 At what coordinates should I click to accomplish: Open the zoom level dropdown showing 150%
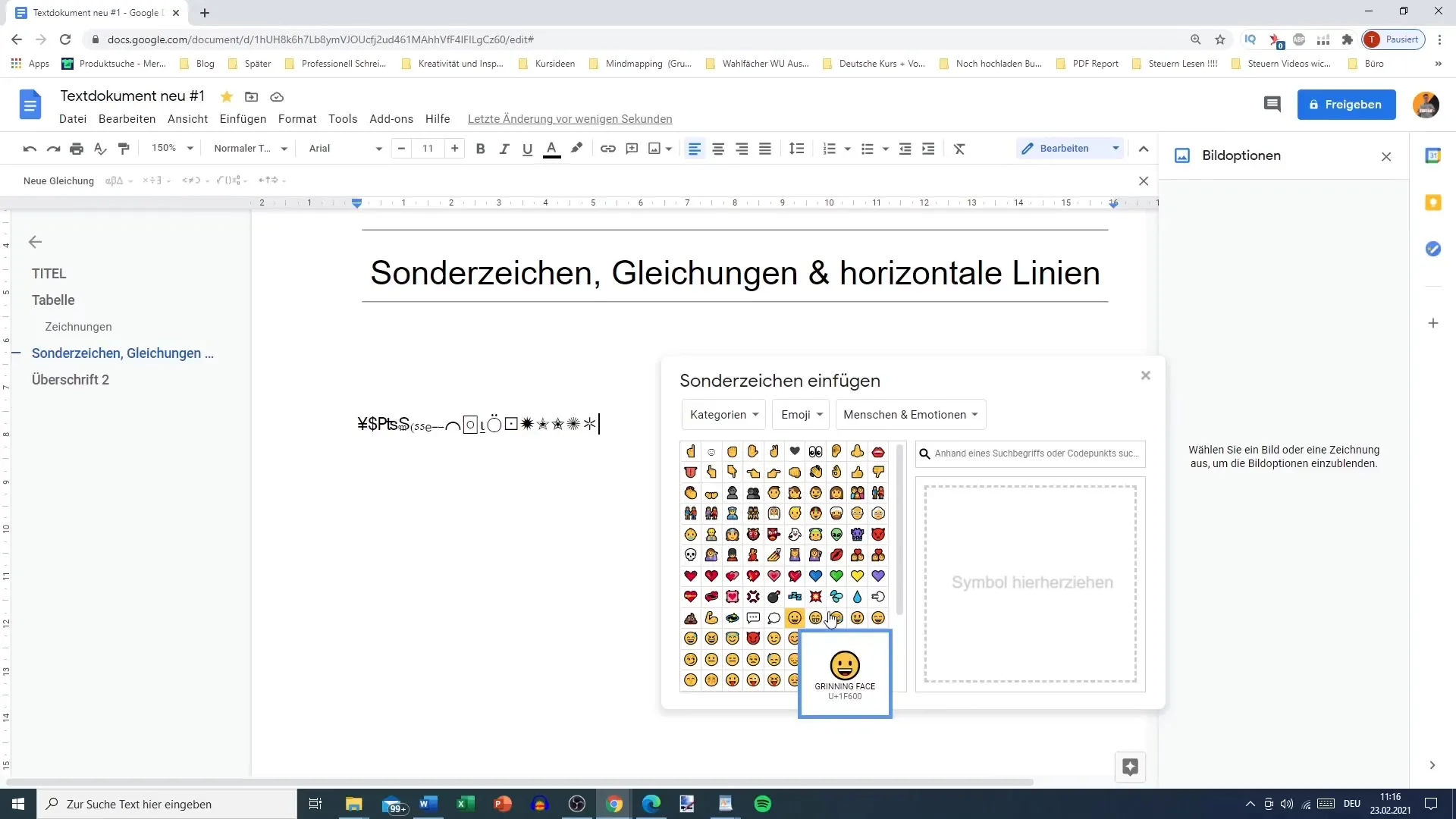172,148
